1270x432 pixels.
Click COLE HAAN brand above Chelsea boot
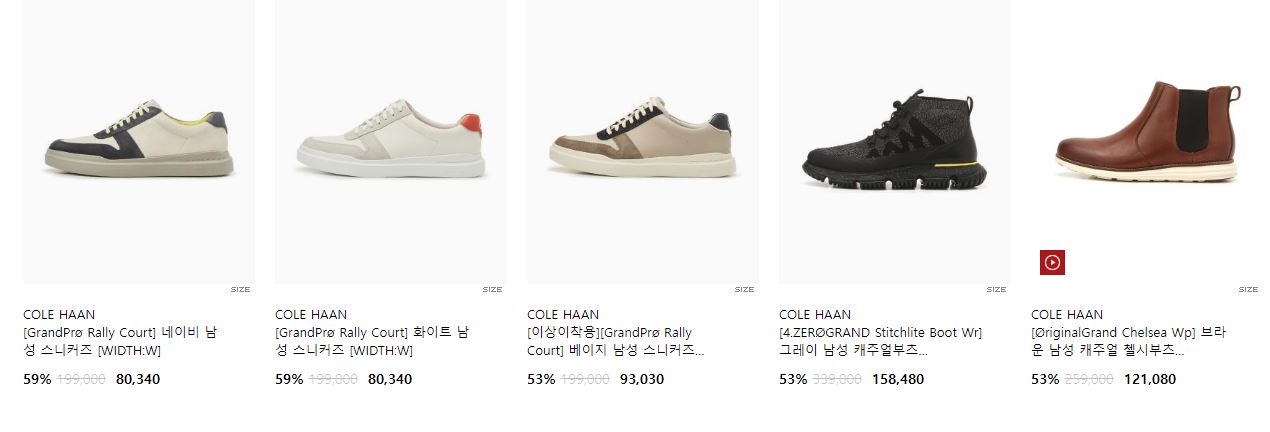tap(1067, 314)
